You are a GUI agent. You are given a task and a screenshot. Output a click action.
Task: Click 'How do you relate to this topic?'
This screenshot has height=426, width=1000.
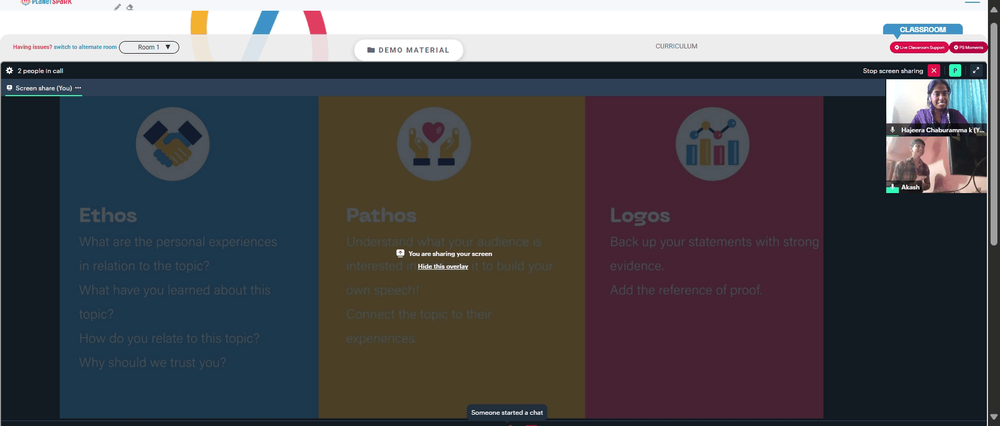(x=169, y=339)
